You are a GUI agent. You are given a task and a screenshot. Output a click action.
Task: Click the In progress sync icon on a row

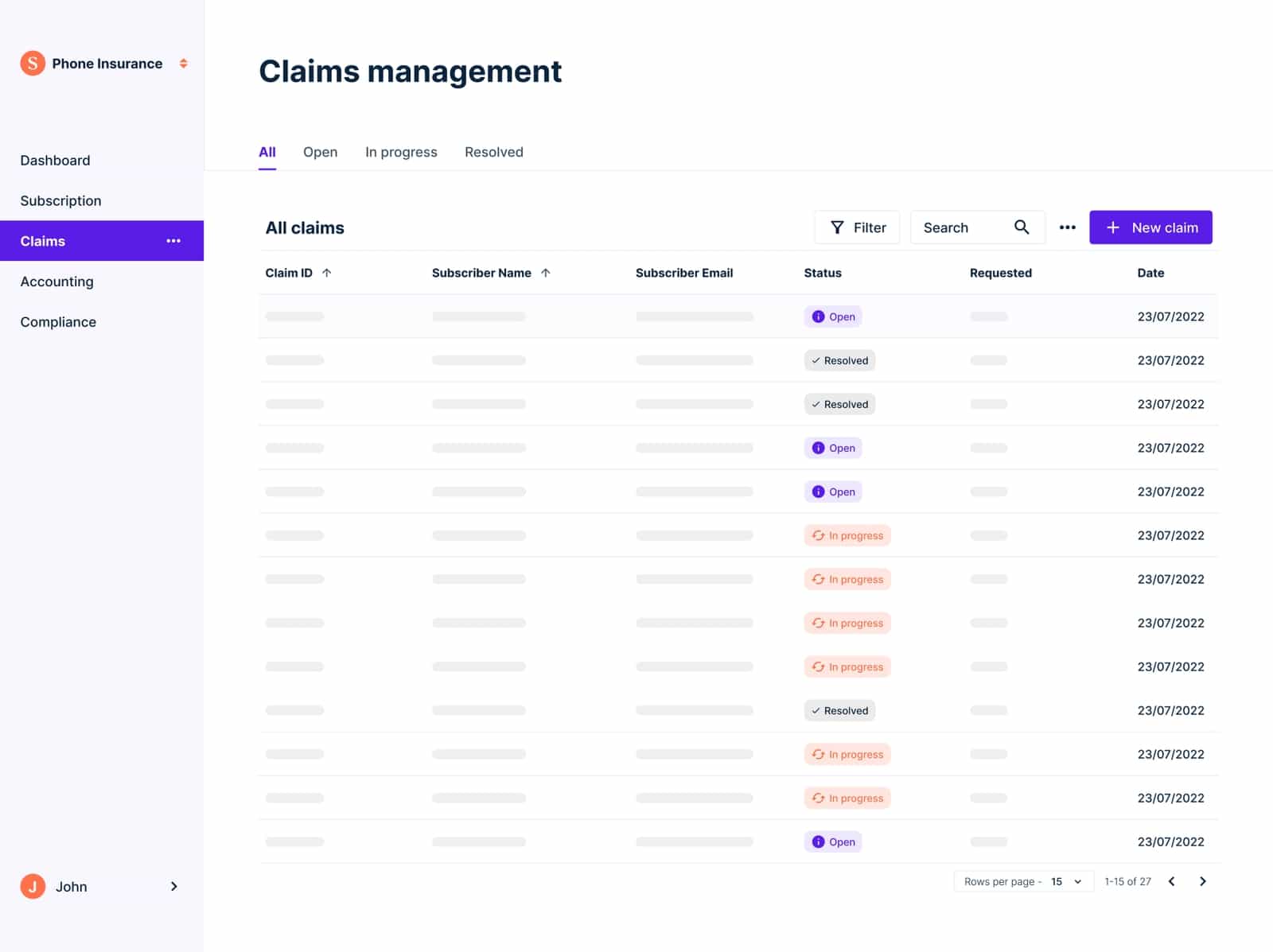[x=818, y=535]
